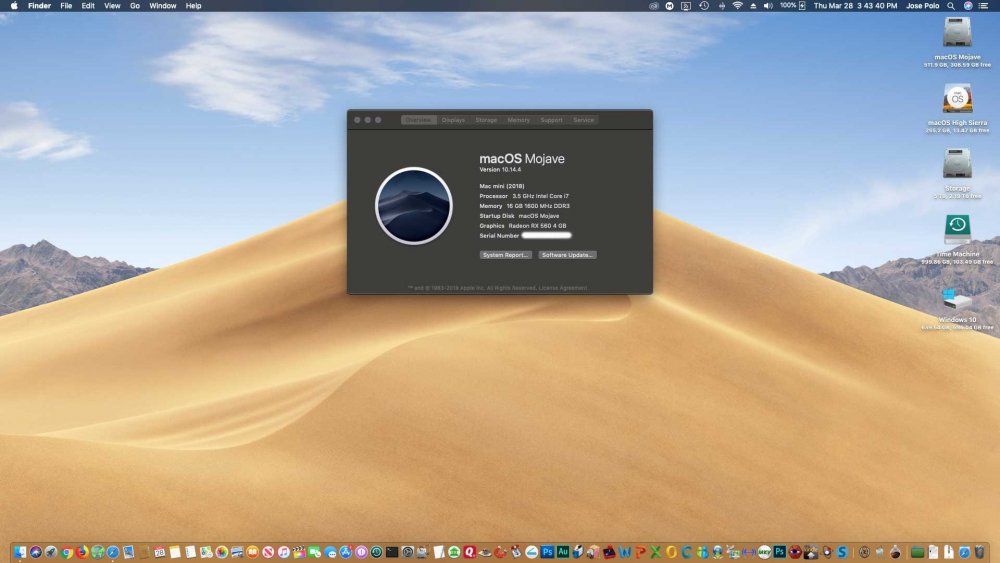Open the License Agreement link
Viewport: 1000px width, 563px height.
tap(563, 288)
